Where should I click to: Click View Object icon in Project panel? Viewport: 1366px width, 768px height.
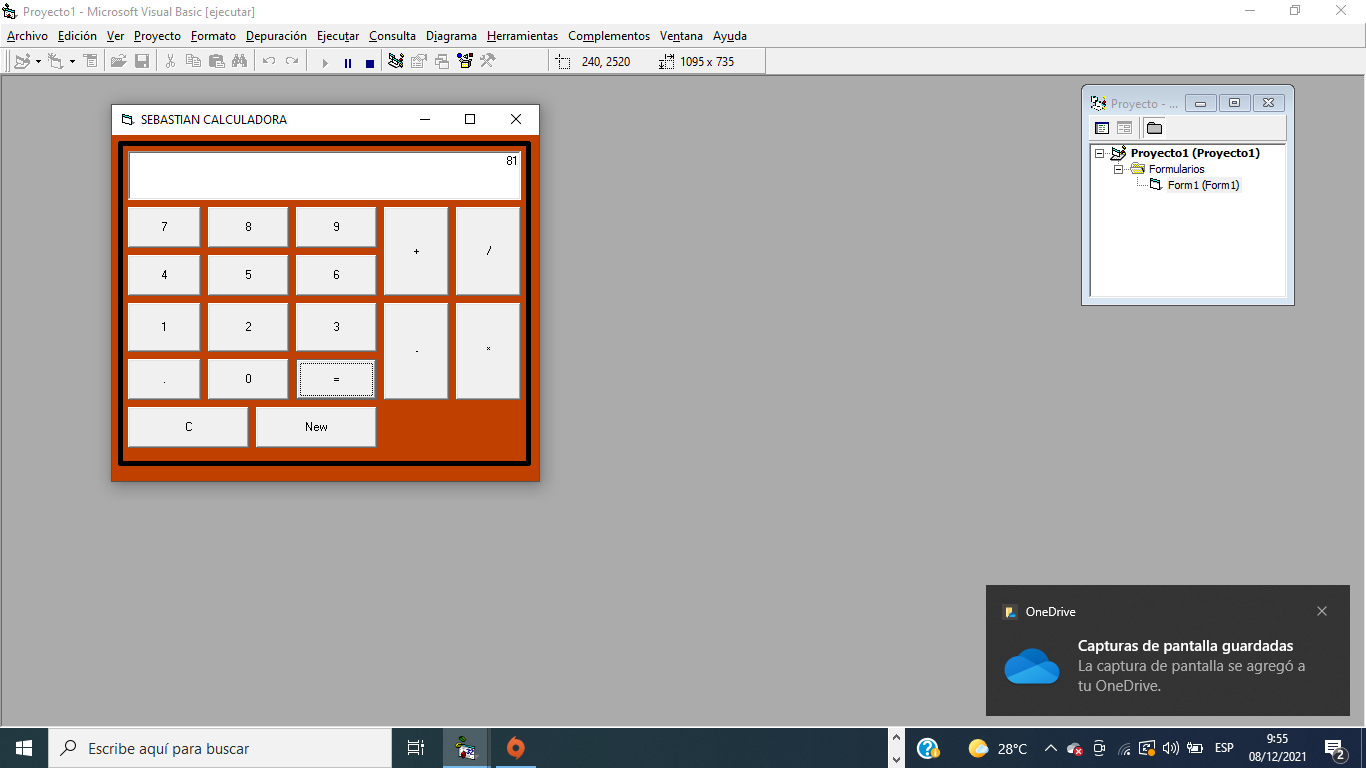point(1124,128)
